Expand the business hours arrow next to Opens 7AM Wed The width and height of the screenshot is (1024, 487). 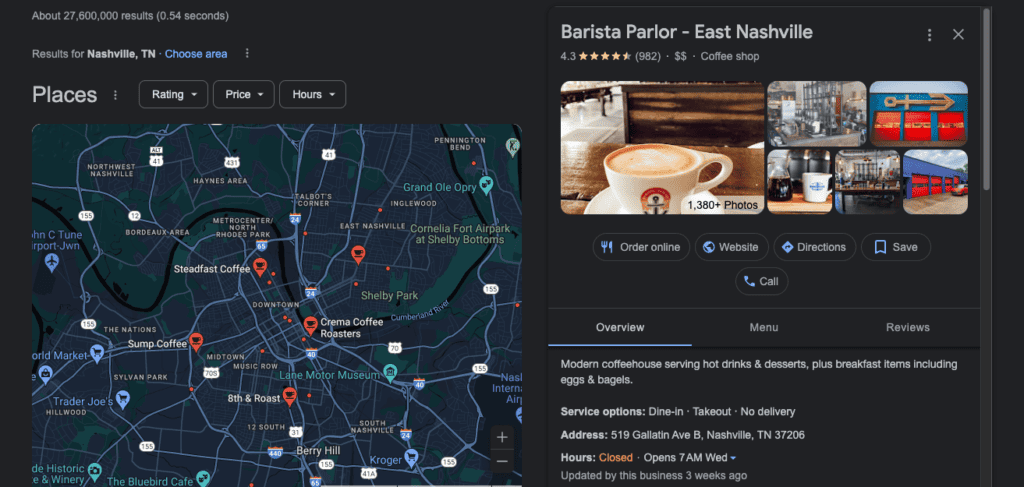tap(733, 458)
